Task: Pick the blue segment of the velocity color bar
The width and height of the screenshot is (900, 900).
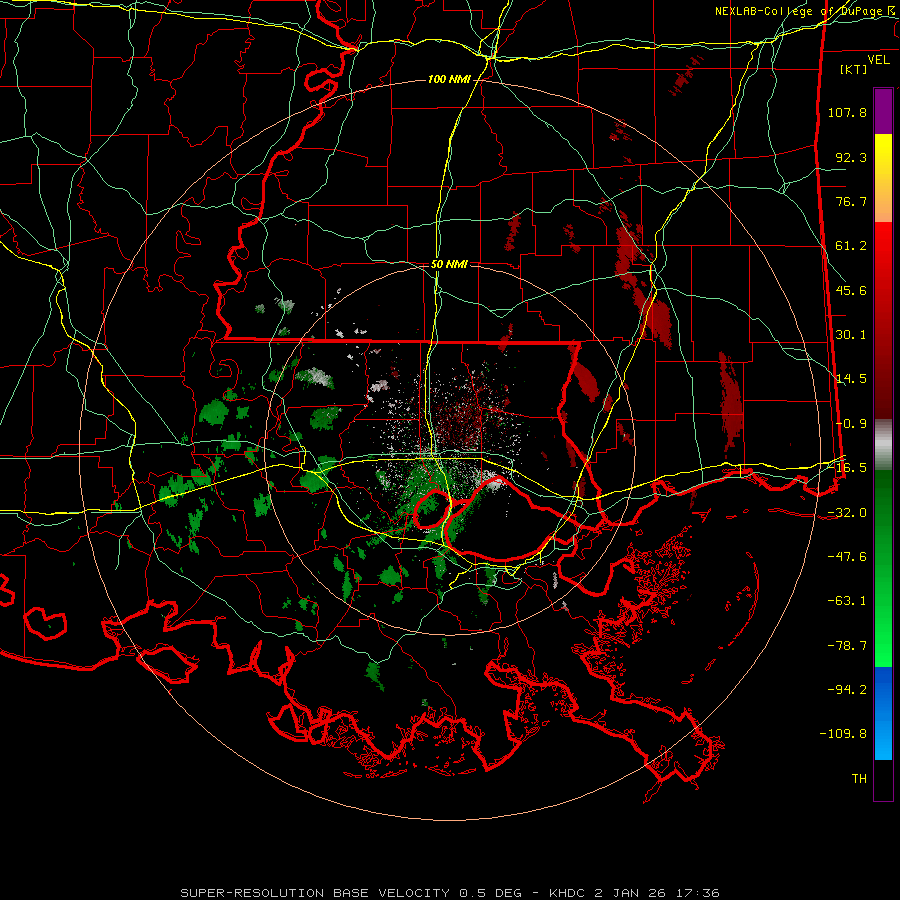Action: [883, 713]
